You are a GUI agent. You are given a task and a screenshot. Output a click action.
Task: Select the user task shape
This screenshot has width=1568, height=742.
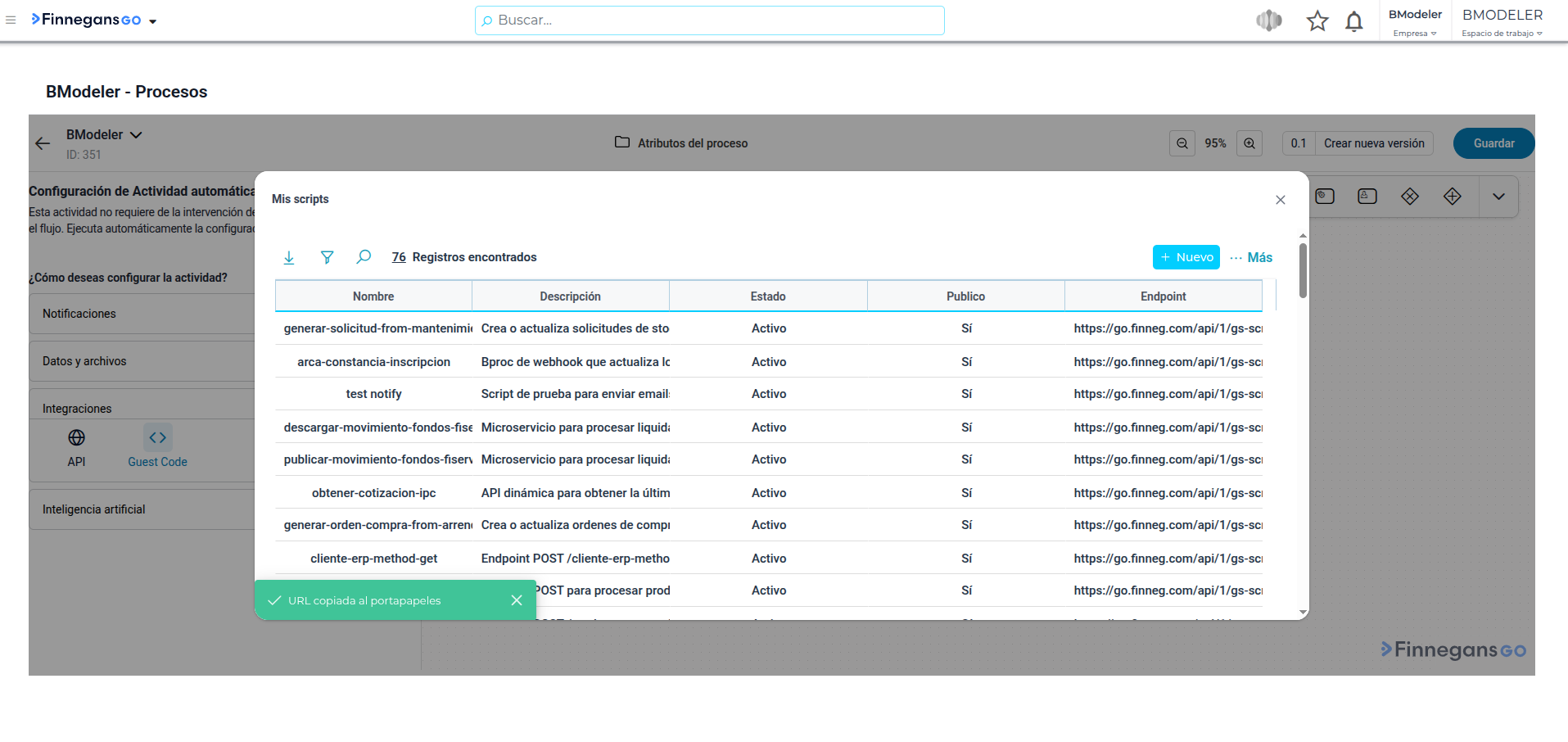tap(1367, 197)
